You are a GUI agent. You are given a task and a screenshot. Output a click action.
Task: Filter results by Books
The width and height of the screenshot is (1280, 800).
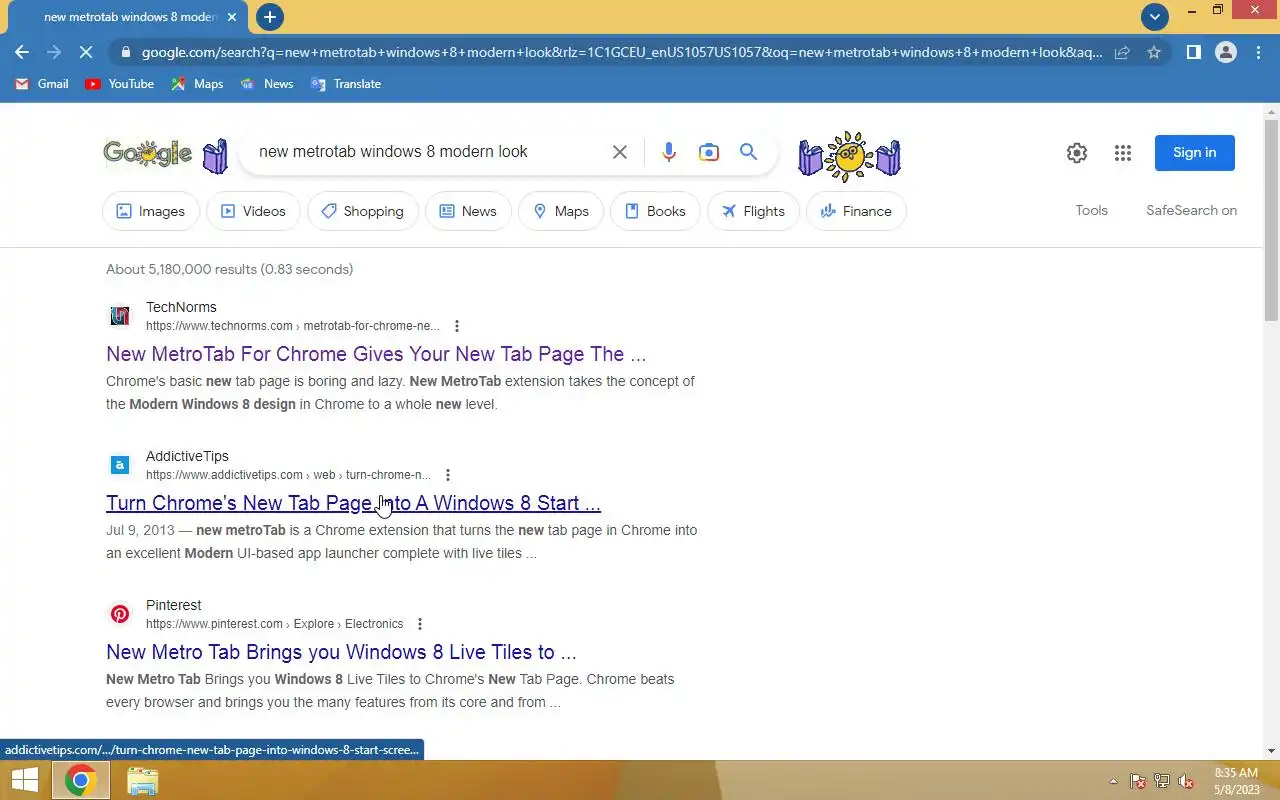pyautogui.click(x=655, y=211)
